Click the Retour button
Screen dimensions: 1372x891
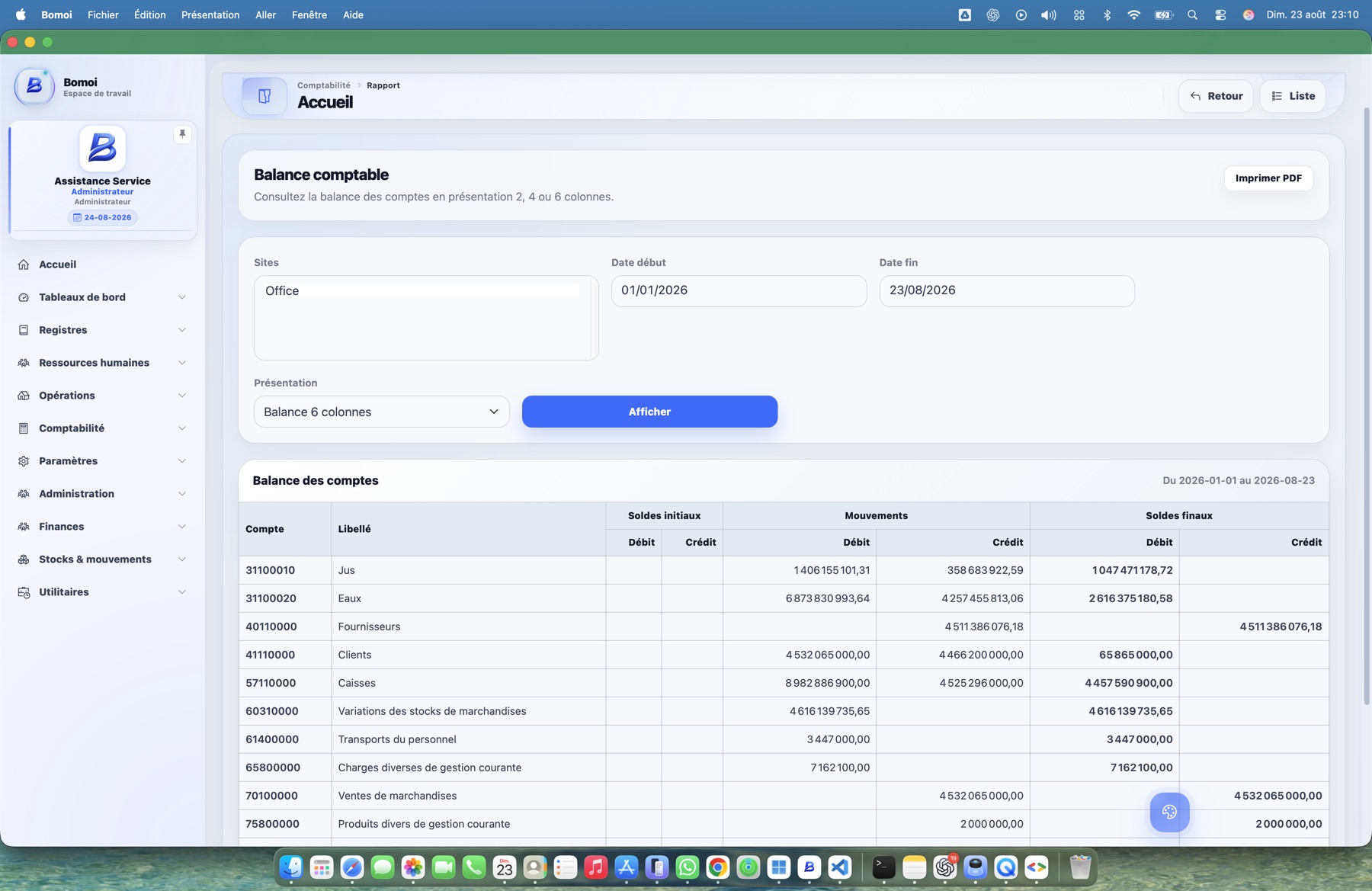pyautogui.click(x=1216, y=96)
